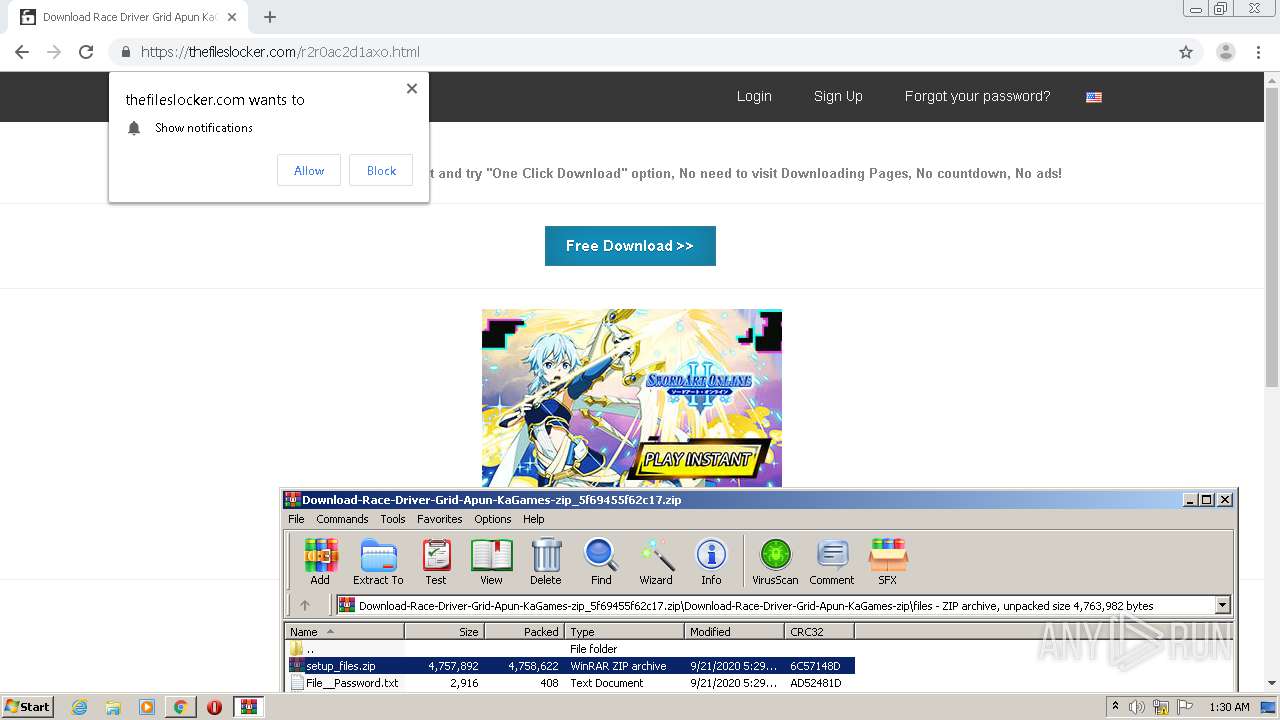Bookmark this page with the star icon
The image size is (1280, 720).
(x=1186, y=52)
